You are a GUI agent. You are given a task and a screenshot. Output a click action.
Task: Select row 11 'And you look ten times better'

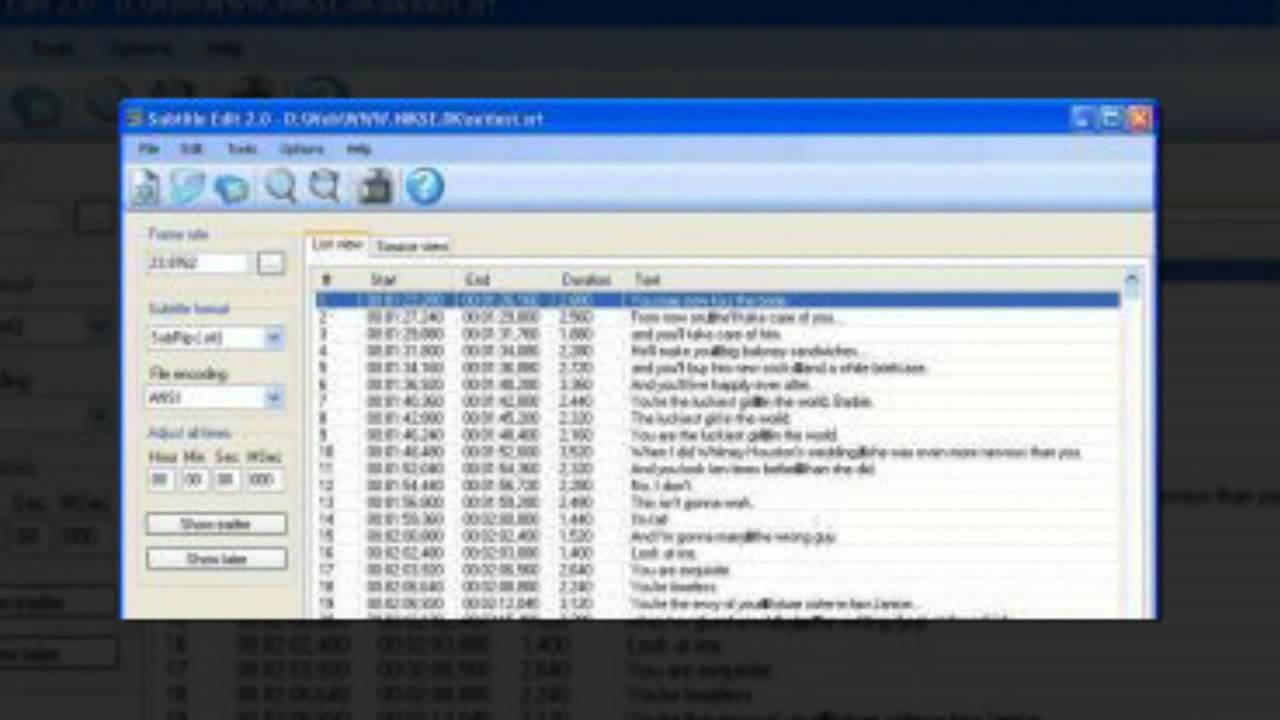click(x=717, y=469)
